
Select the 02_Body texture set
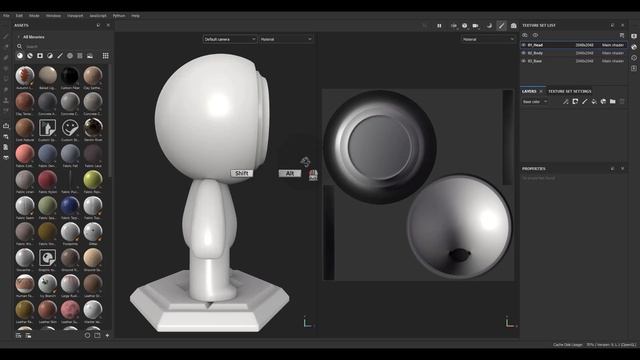tap(573, 53)
